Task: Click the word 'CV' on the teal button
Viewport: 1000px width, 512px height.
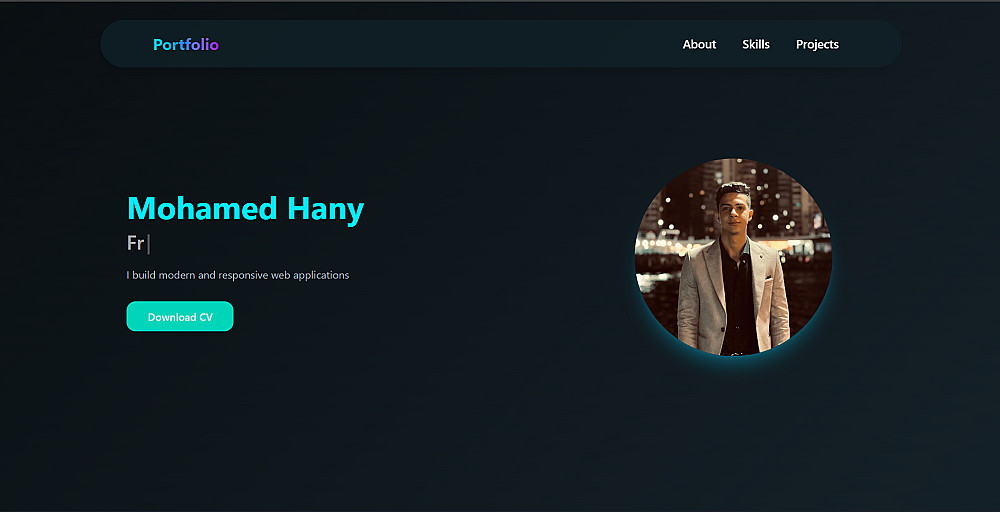Action: (205, 317)
